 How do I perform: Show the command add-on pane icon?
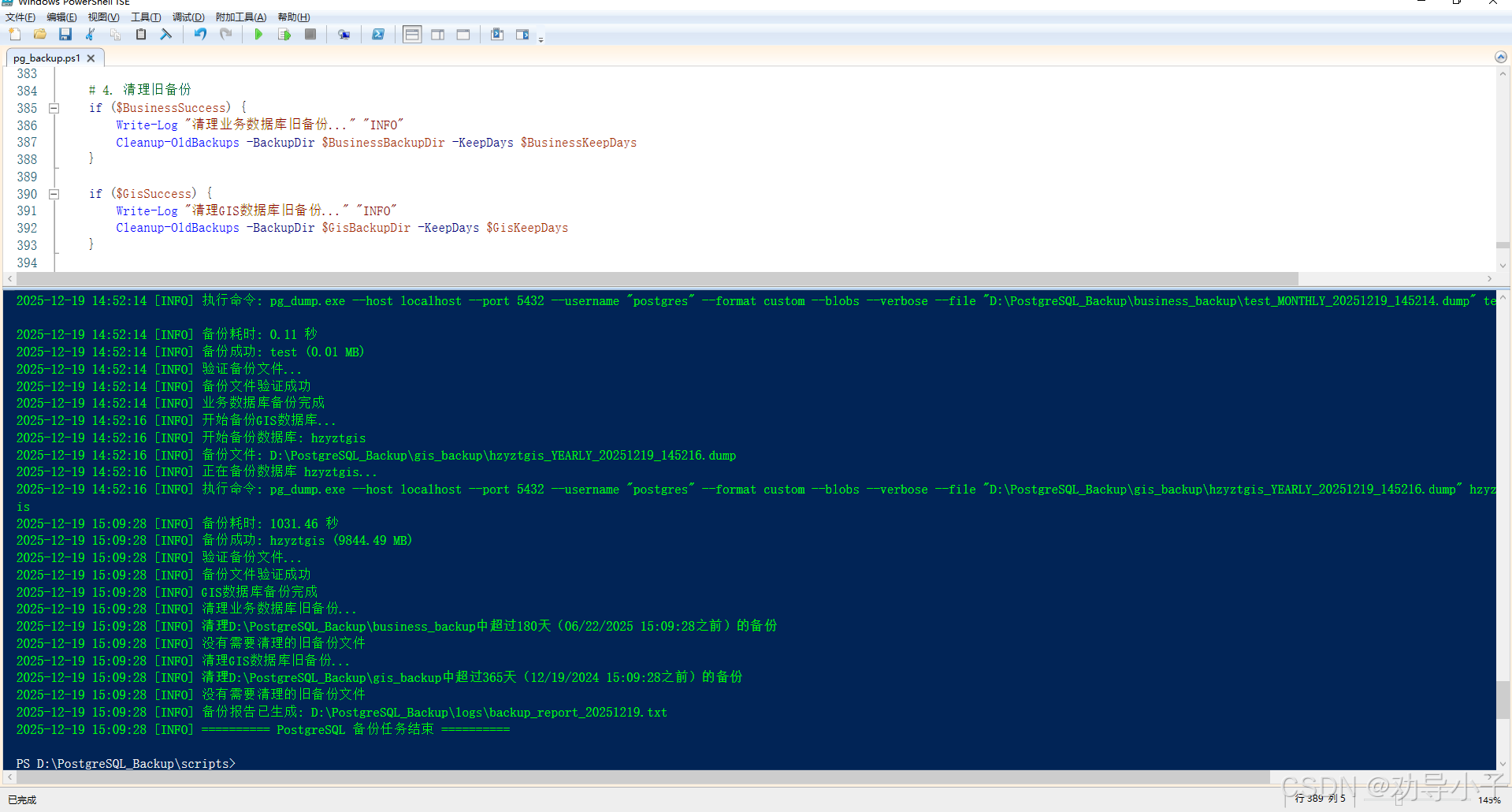click(522, 34)
